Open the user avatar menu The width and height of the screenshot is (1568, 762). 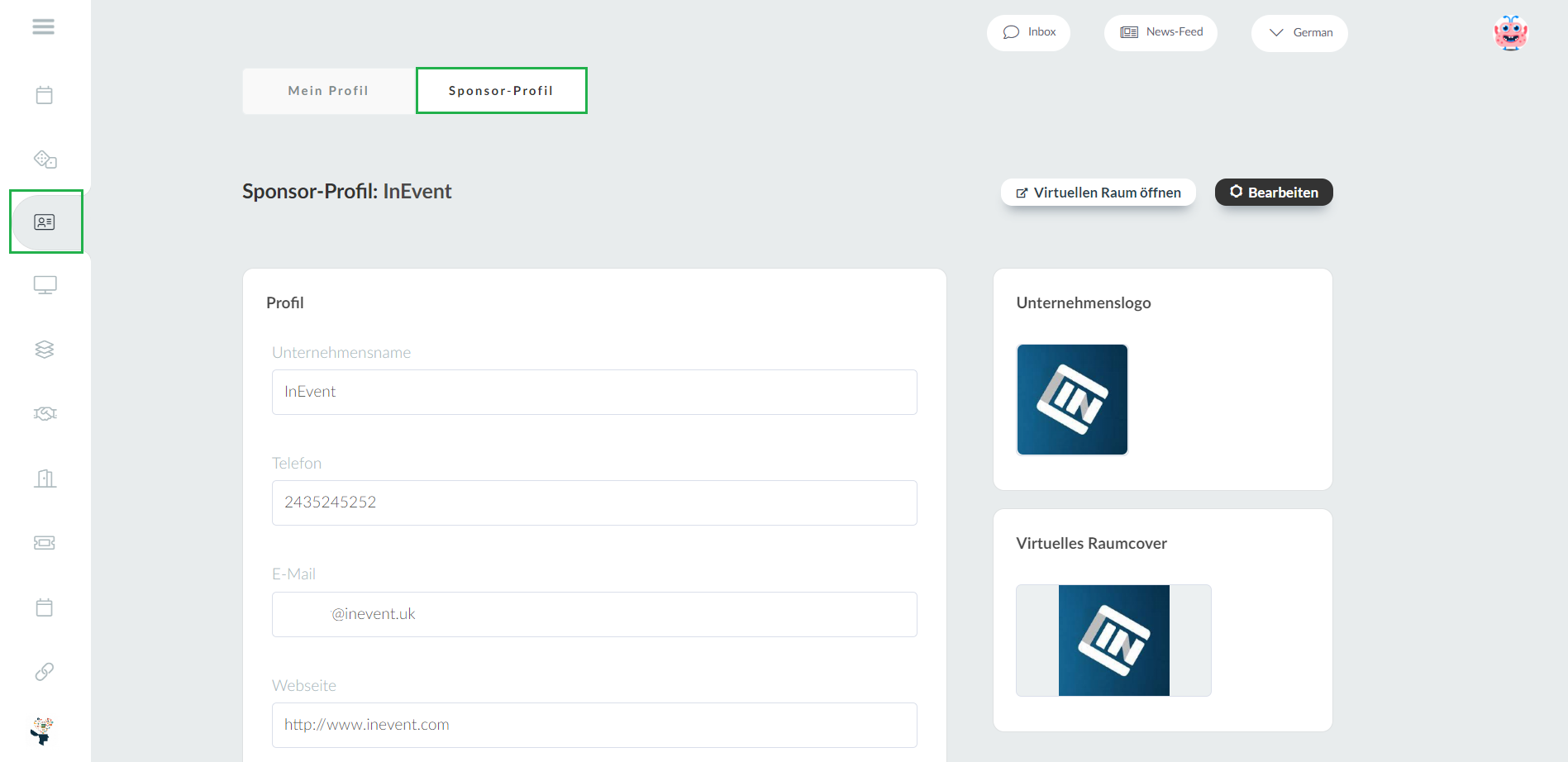(1510, 33)
